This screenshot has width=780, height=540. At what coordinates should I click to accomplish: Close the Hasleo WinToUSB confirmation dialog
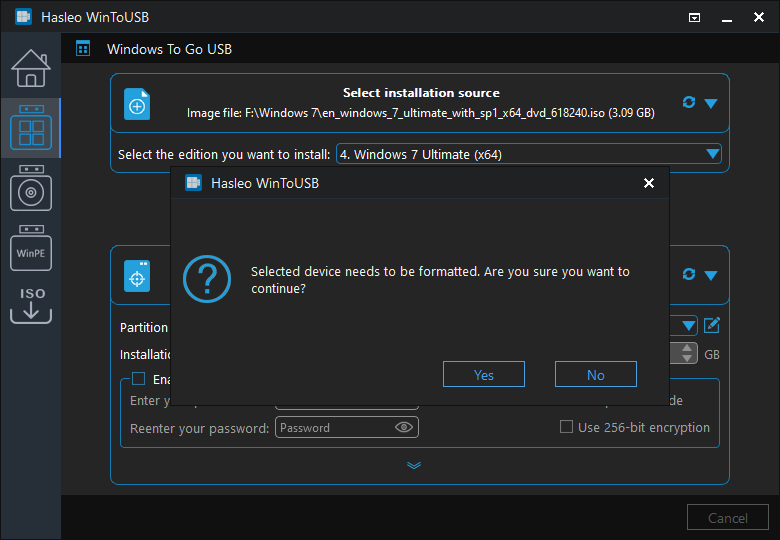[x=649, y=183]
